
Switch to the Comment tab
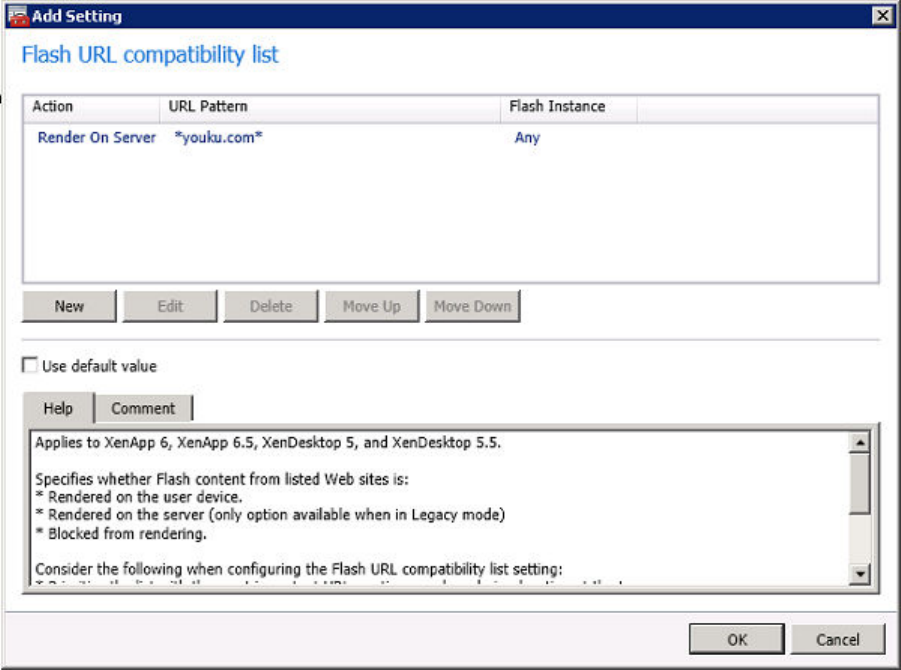[x=143, y=409]
